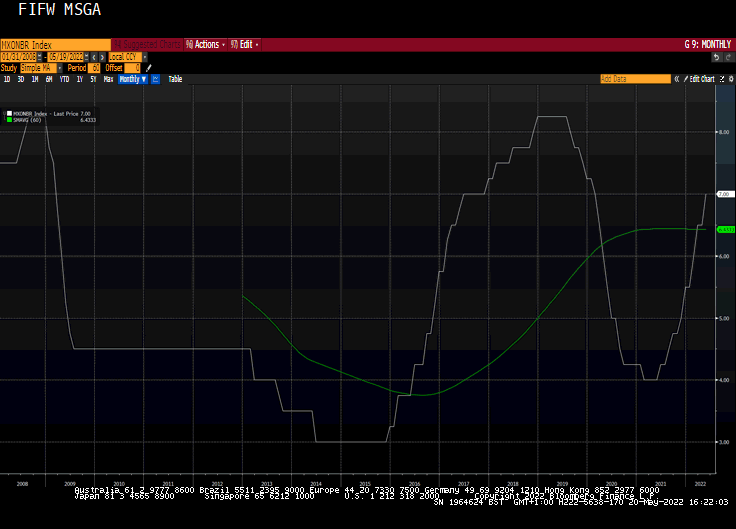Click the pencil icon beside Offset

click(x=149, y=68)
